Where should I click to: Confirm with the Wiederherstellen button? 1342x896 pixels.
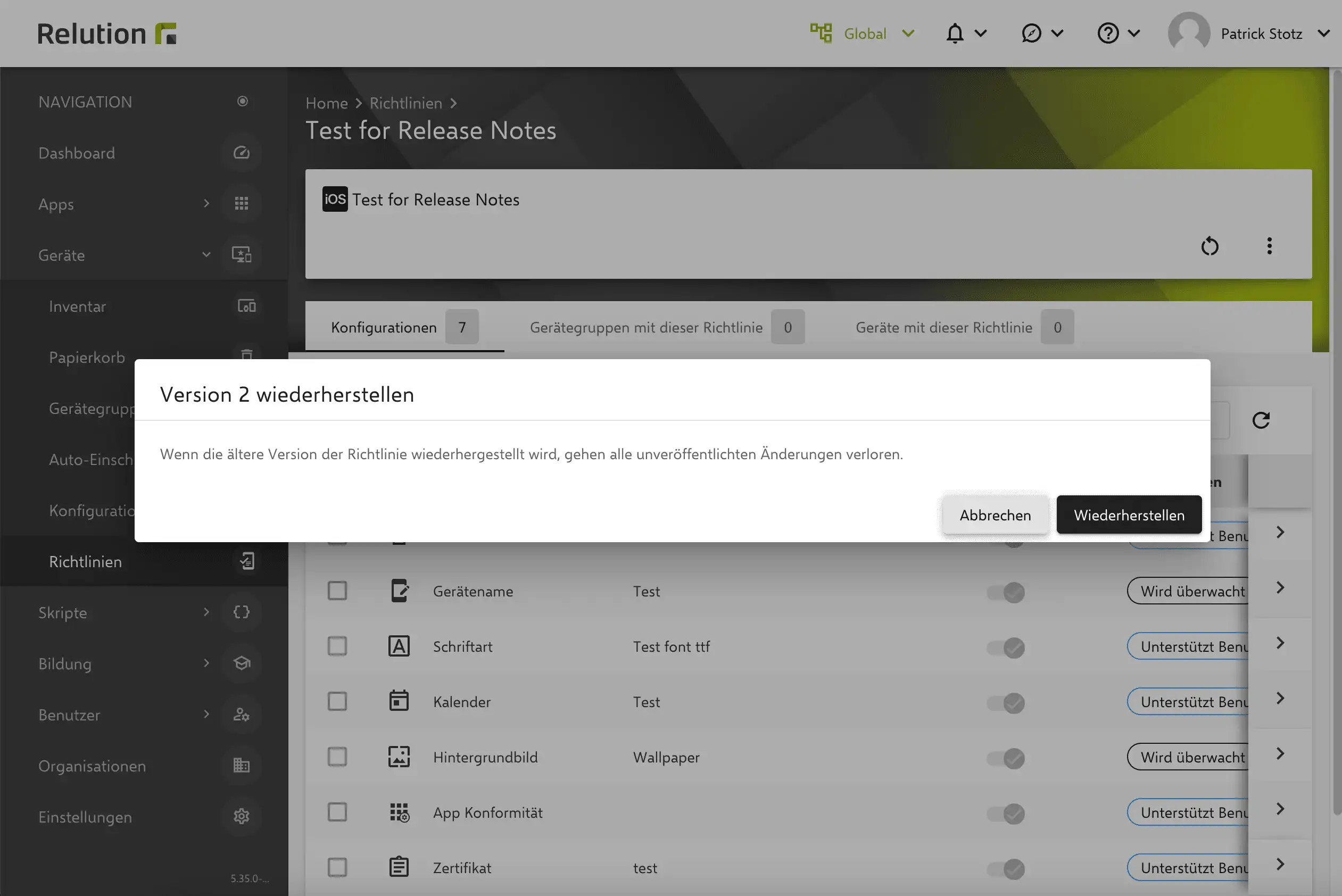[1129, 515]
